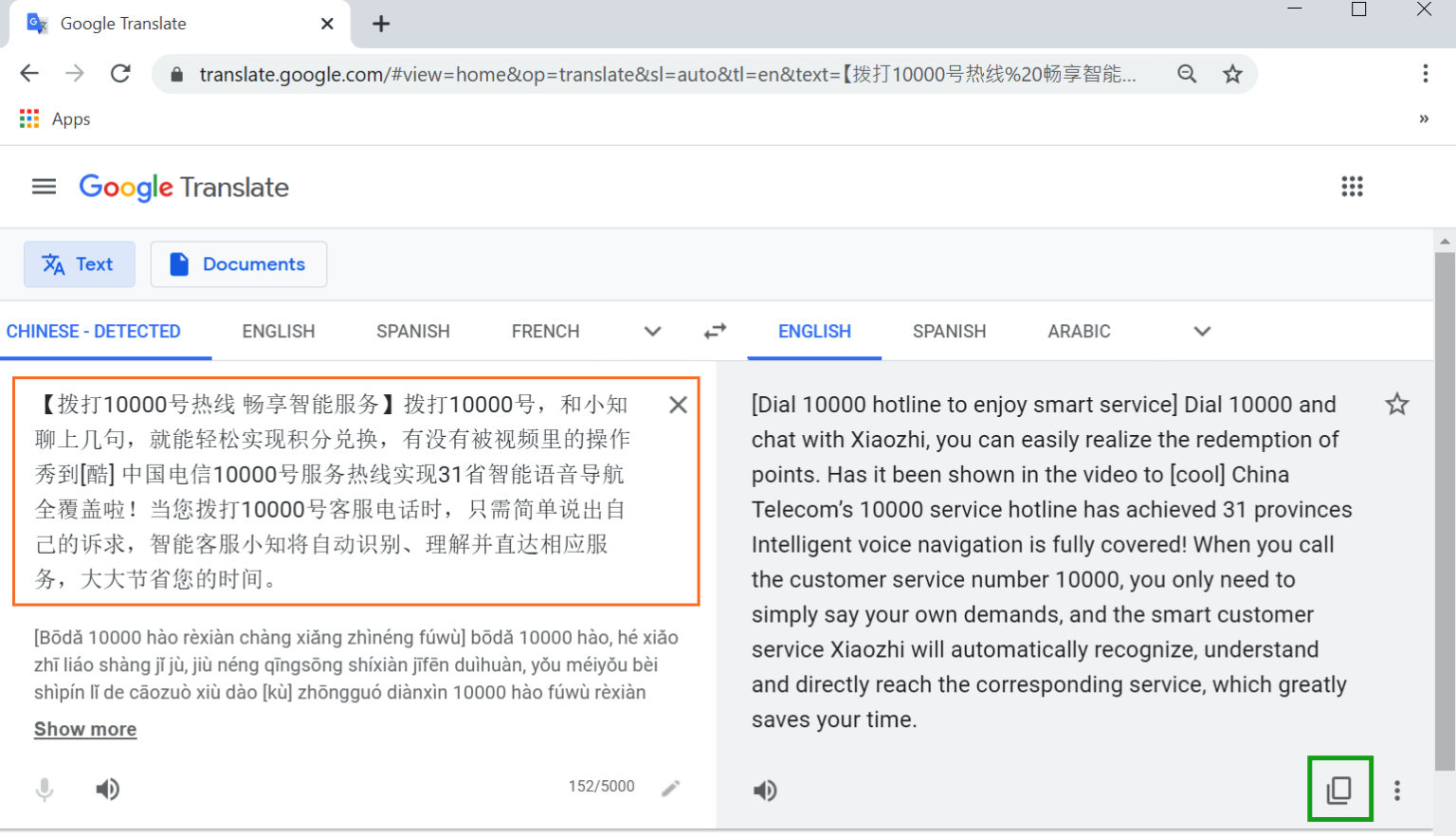
Task: Switch to Text translation mode
Action: pos(80,264)
